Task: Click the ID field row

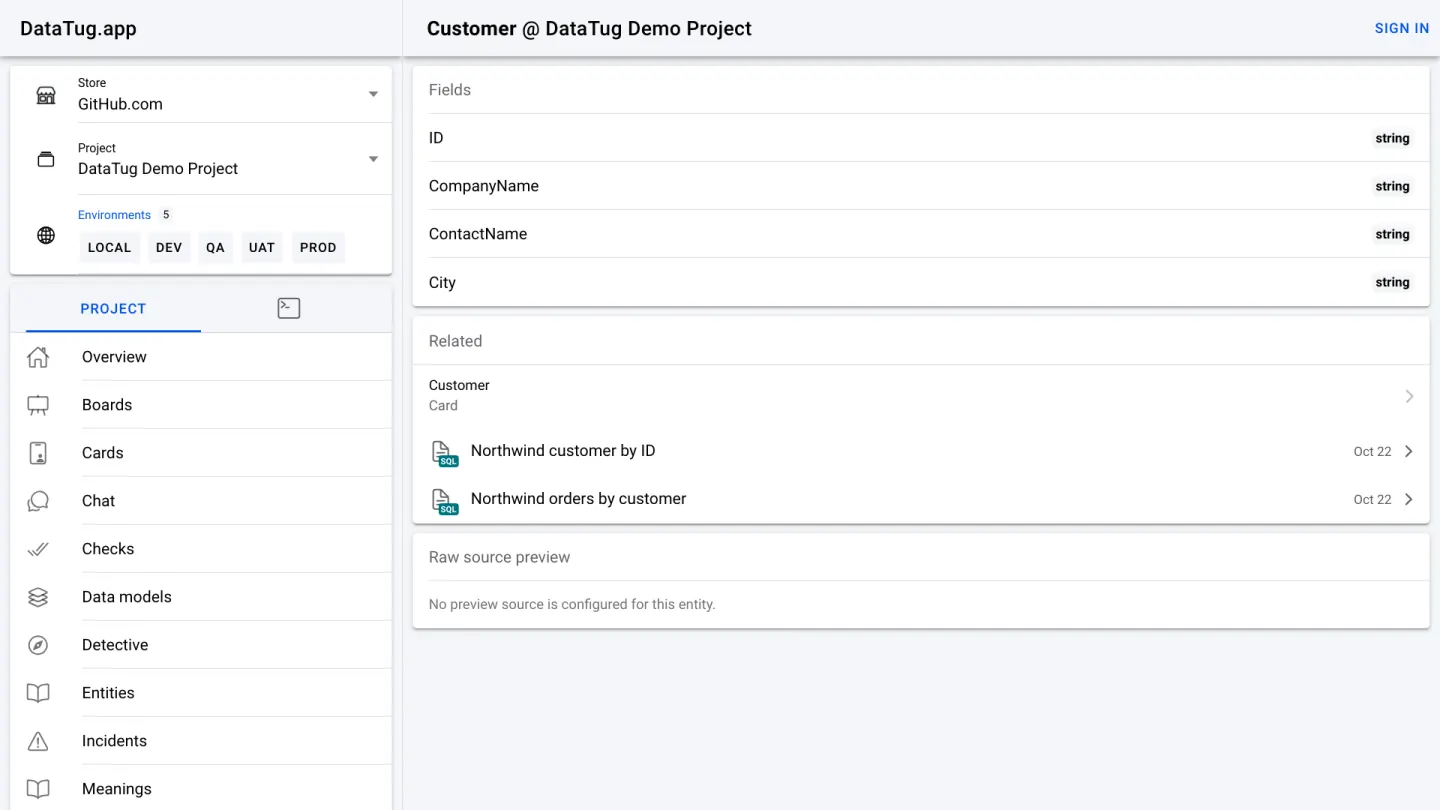Action: [921, 138]
